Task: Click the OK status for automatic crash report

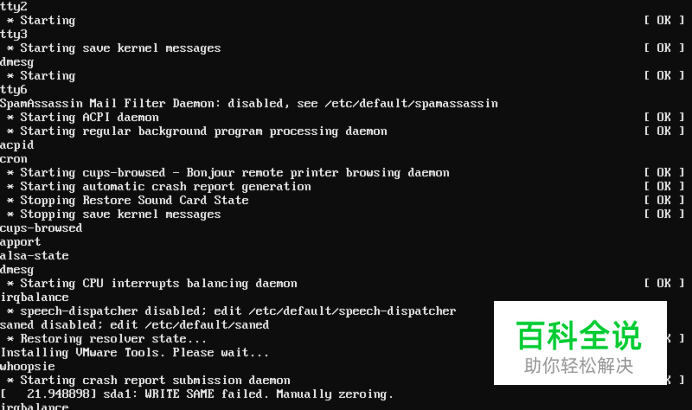Action: pyautogui.click(x=664, y=186)
